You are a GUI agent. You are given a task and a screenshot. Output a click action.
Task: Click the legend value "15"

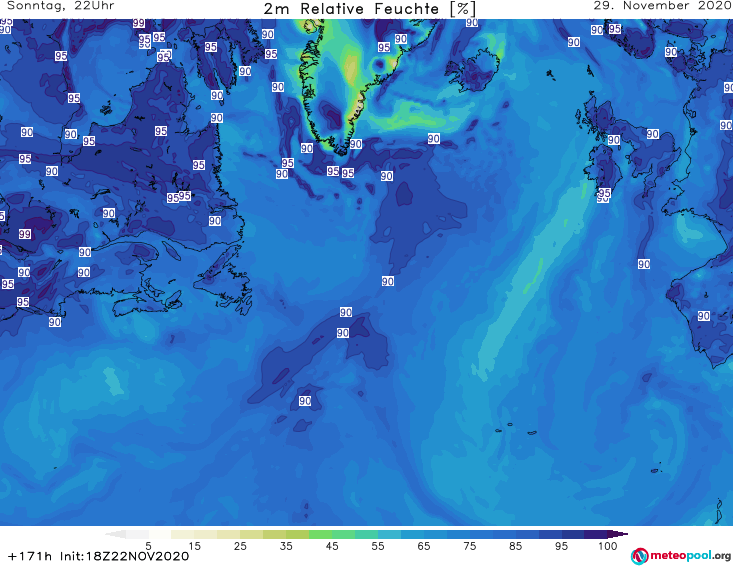194,546
